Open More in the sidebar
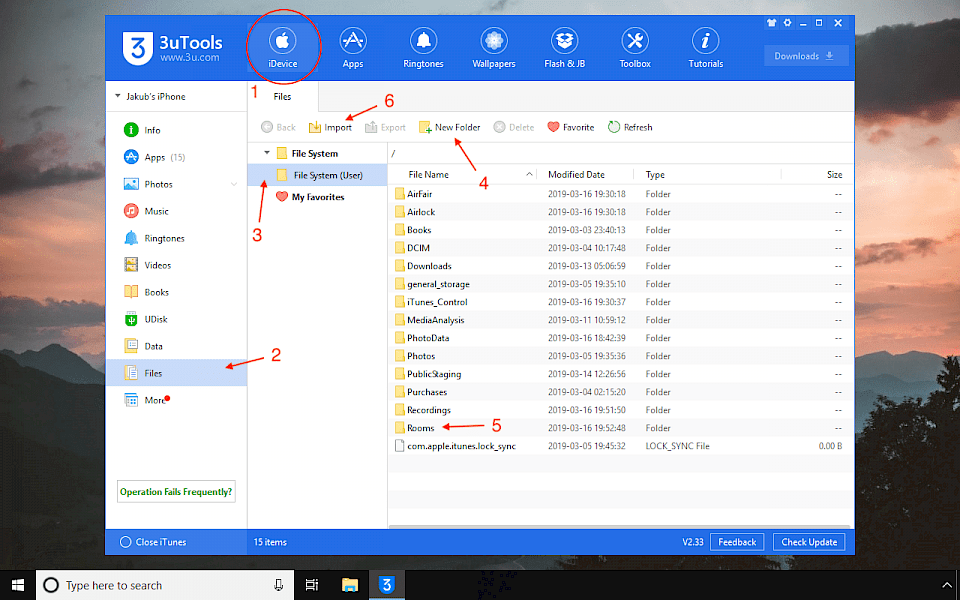The height and width of the screenshot is (600, 960). point(176,400)
